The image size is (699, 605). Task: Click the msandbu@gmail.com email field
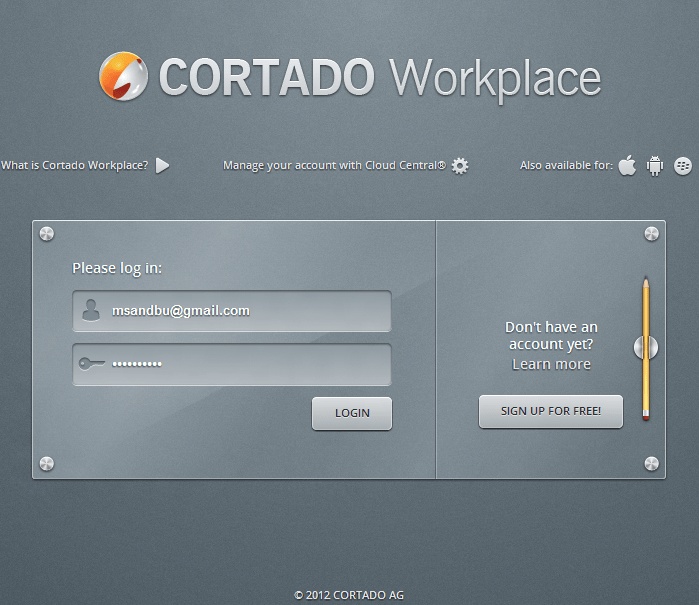(x=232, y=311)
